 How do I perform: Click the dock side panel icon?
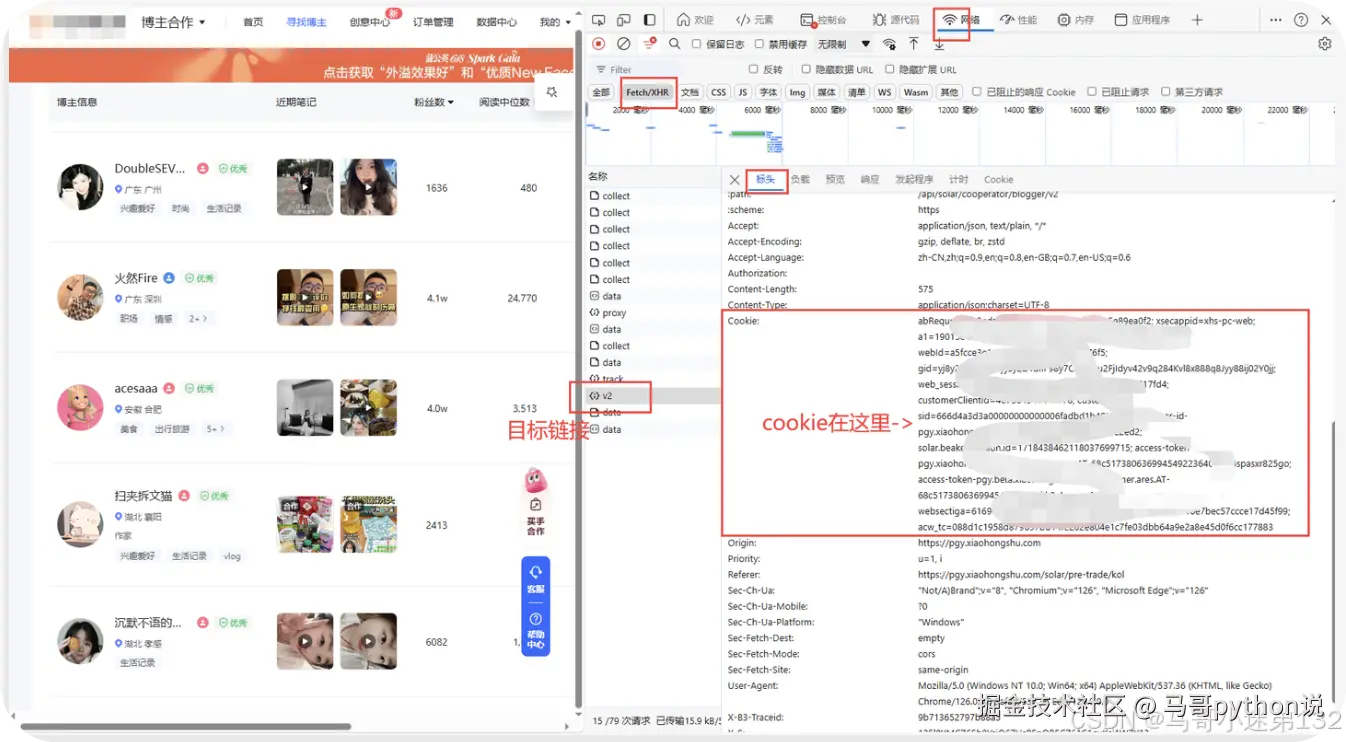(649, 20)
